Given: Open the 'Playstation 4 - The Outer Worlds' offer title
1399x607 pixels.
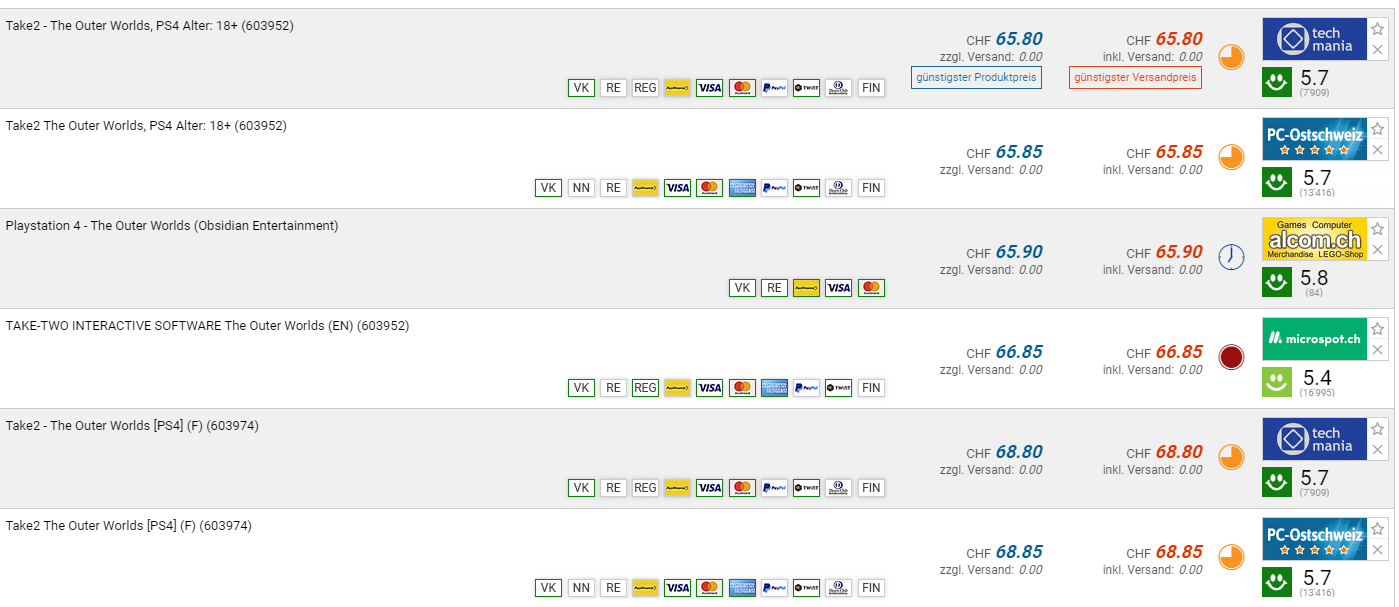Looking at the screenshot, I should pos(172,226).
